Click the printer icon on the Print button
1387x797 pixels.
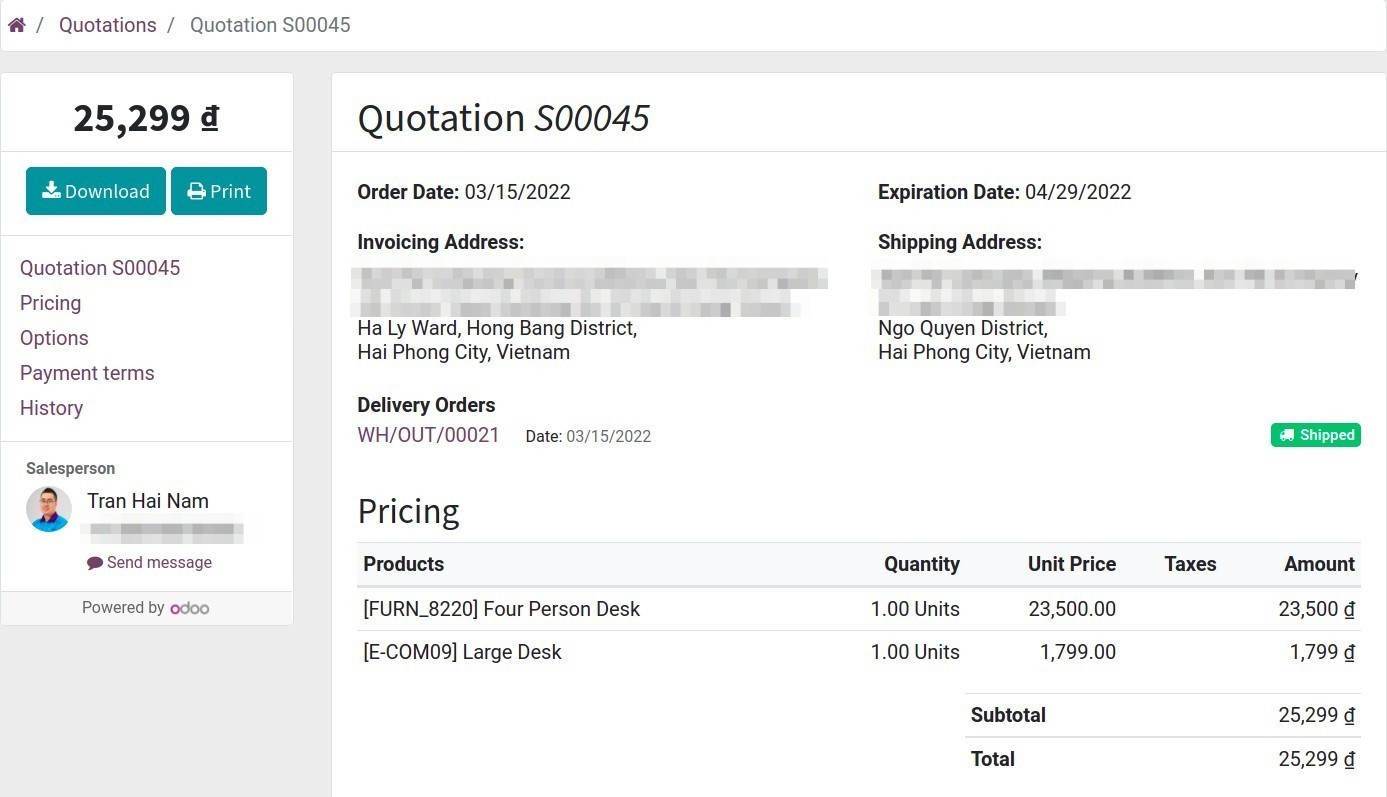pyautogui.click(x=196, y=191)
